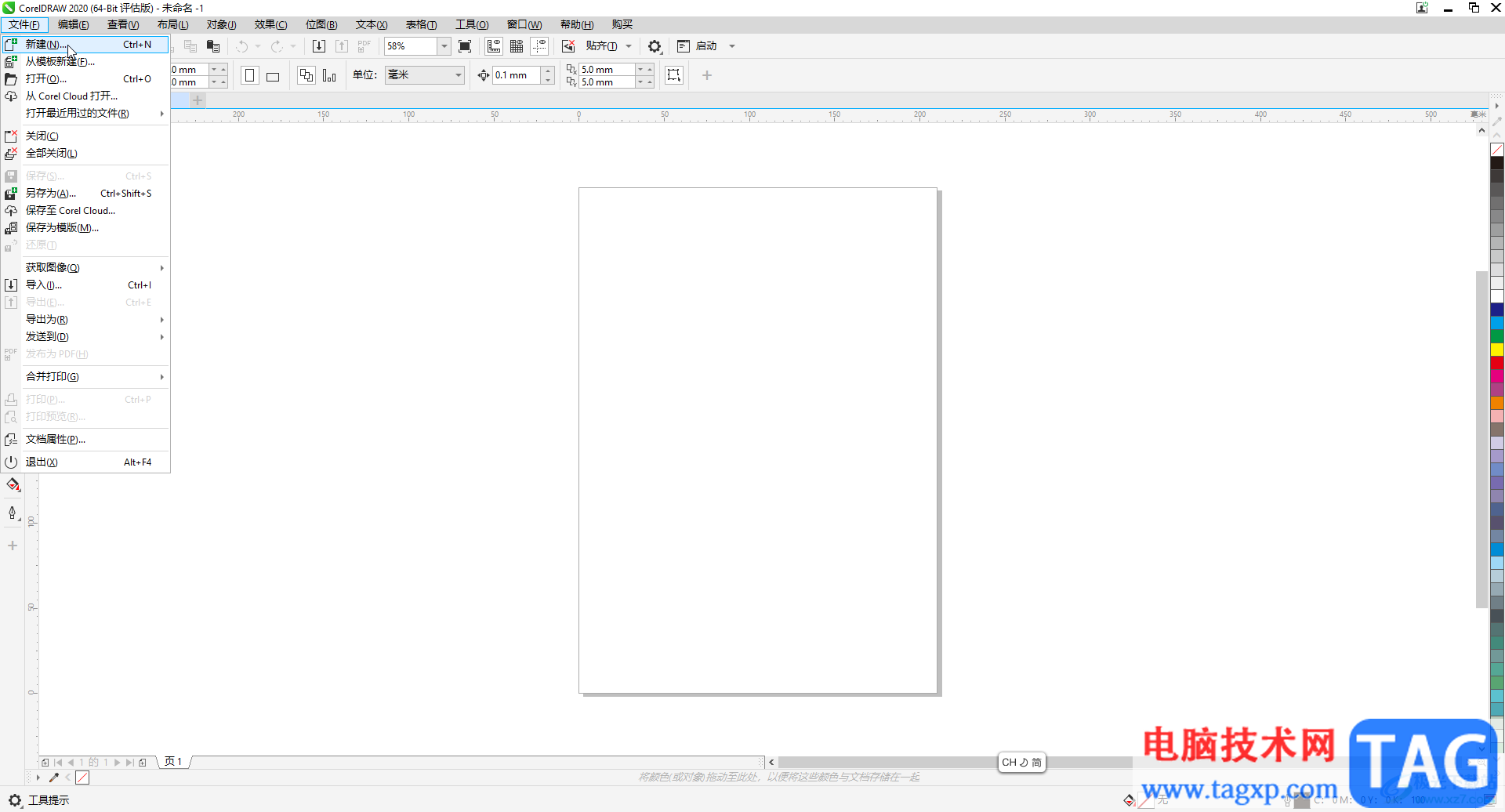Click the plus icon on the property bar
This screenshot has height=812, width=1505.
707,75
